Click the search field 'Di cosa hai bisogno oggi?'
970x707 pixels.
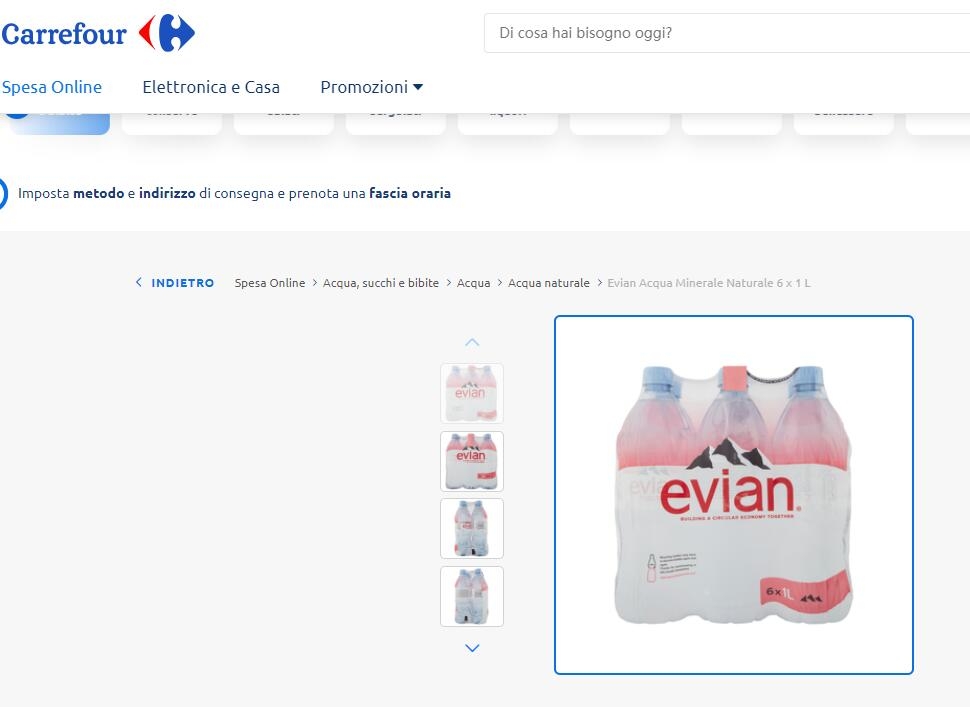(x=727, y=33)
